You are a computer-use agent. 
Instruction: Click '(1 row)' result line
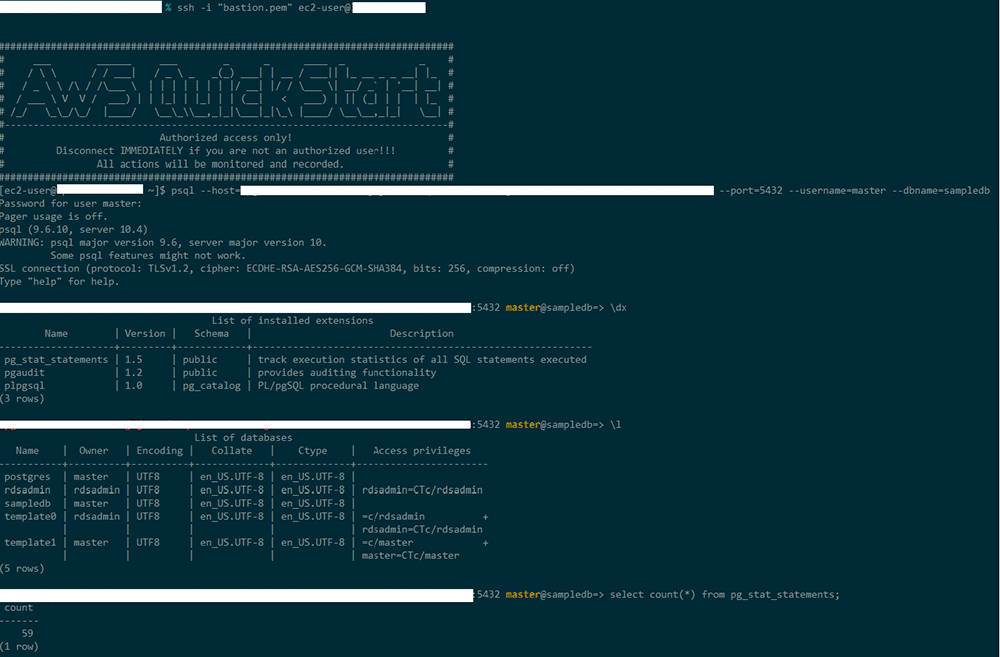coord(19,647)
